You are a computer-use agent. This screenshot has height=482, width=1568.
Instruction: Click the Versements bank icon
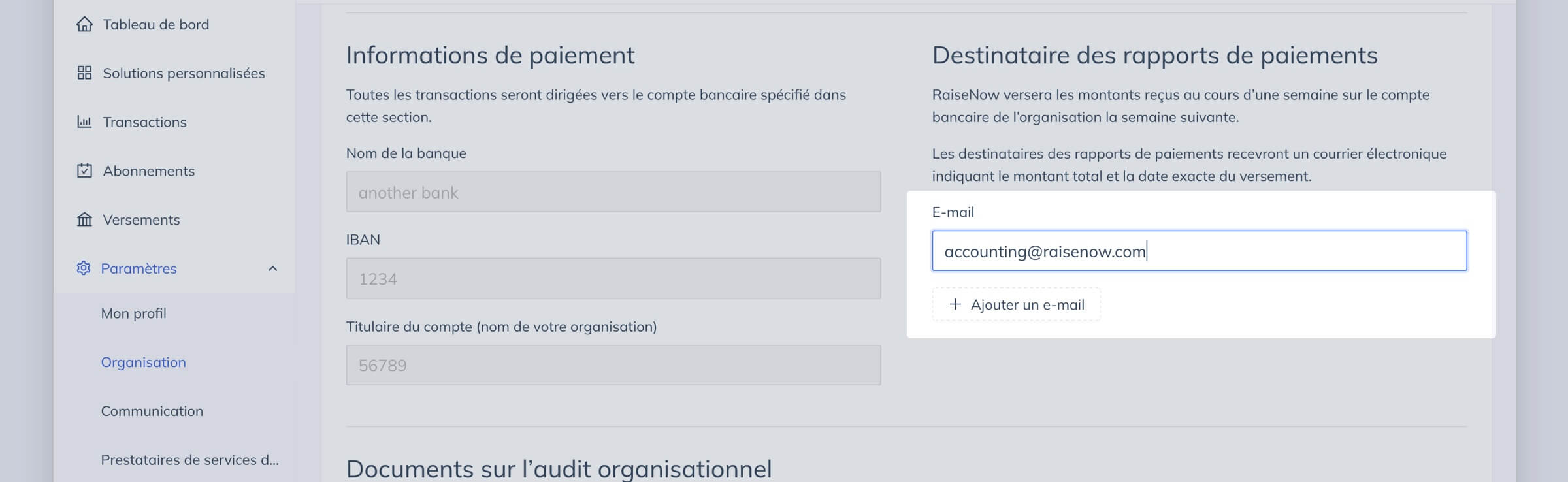pyautogui.click(x=84, y=219)
